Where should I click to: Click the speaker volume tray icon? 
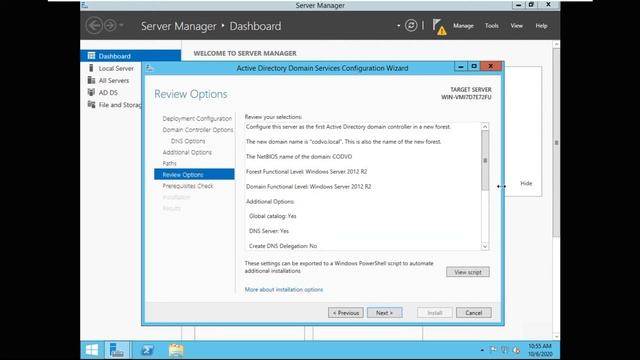pos(516,350)
